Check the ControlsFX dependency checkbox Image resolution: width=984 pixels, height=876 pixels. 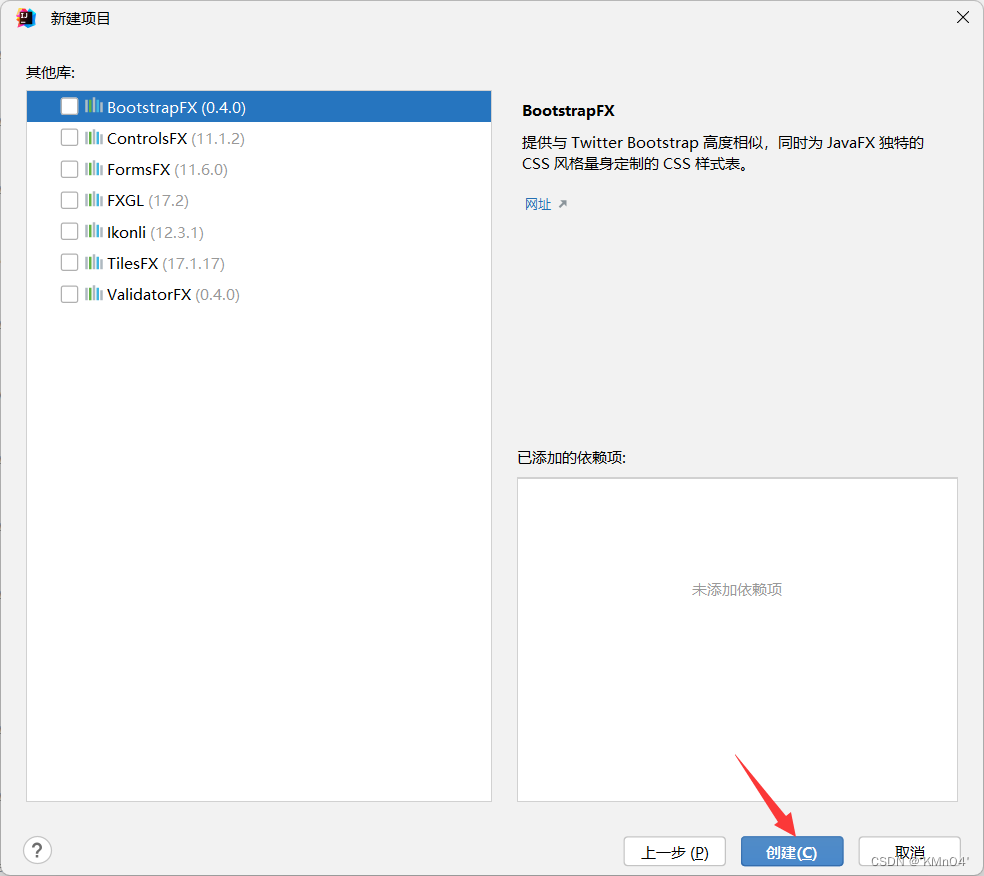(68, 137)
